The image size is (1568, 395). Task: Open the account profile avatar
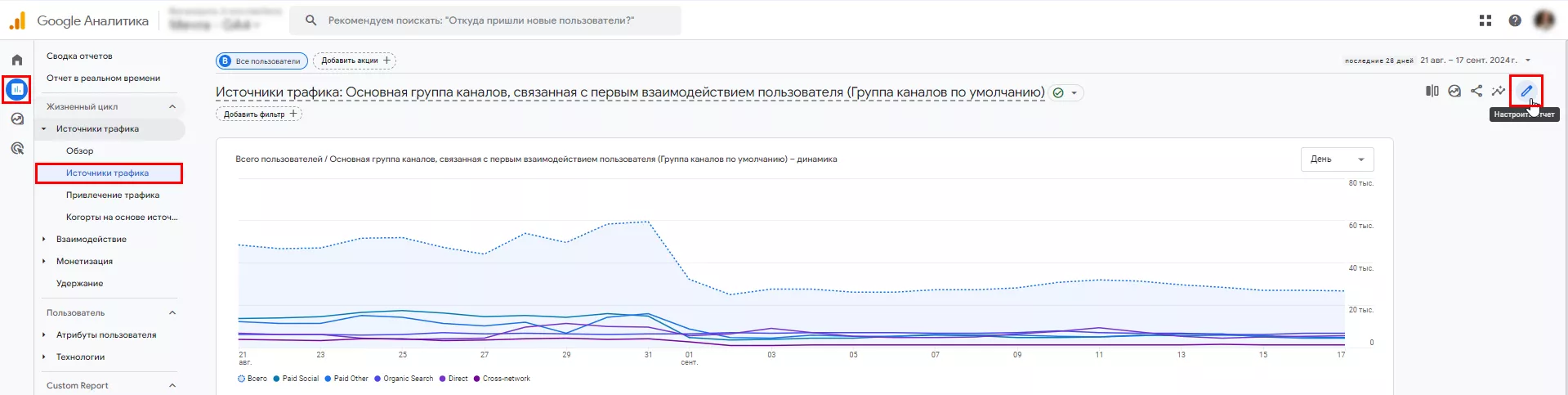[x=1544, y=20]
